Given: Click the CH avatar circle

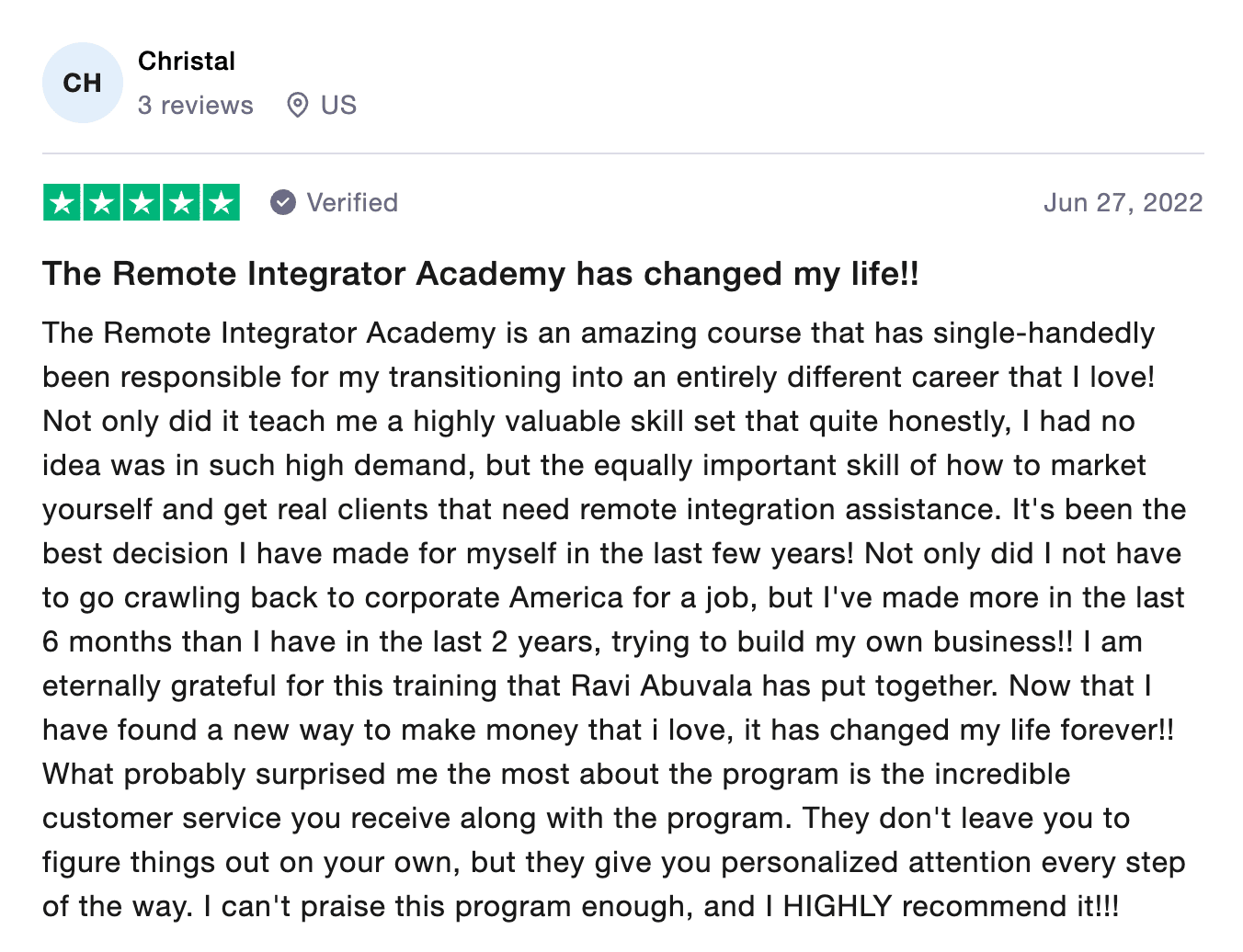Looking at the screenshot, I should coord(83,83).
